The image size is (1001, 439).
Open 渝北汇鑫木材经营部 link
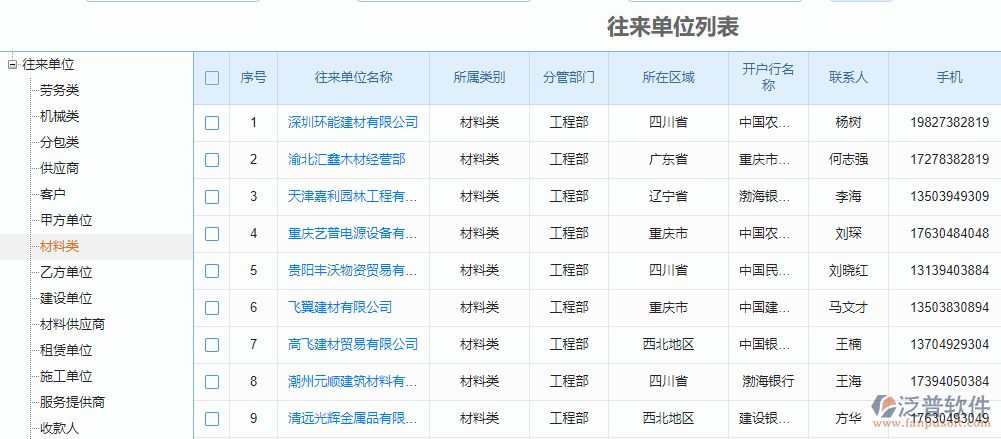coord(346,160)
